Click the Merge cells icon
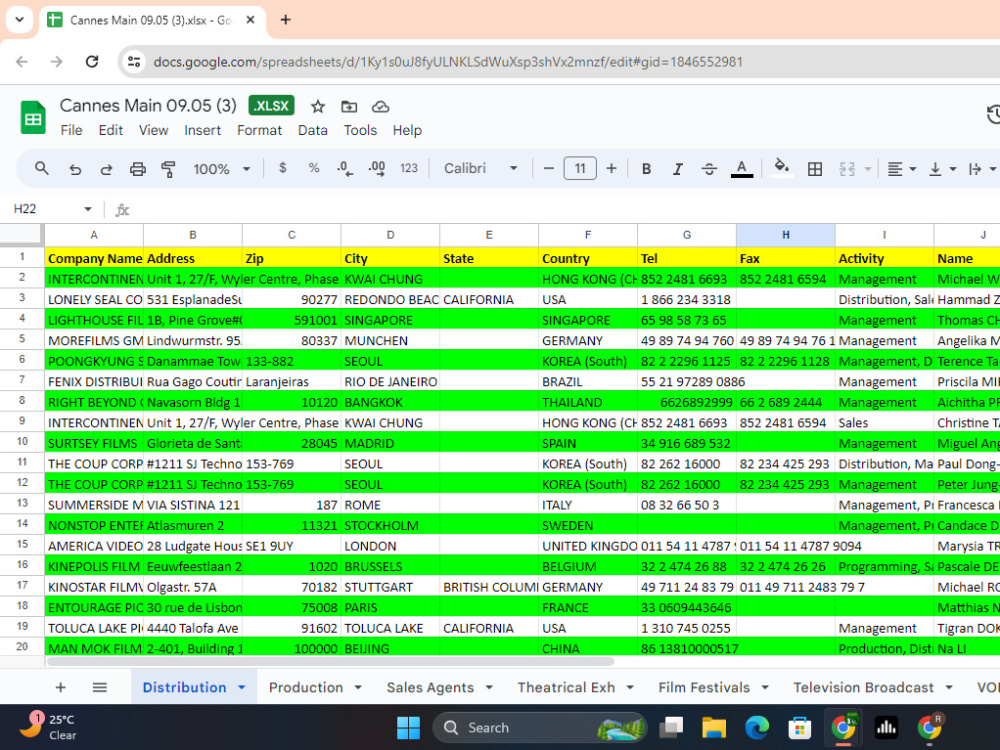Image resolution: width=1000 pixels, height=750 pixels. tap(847, 169)
